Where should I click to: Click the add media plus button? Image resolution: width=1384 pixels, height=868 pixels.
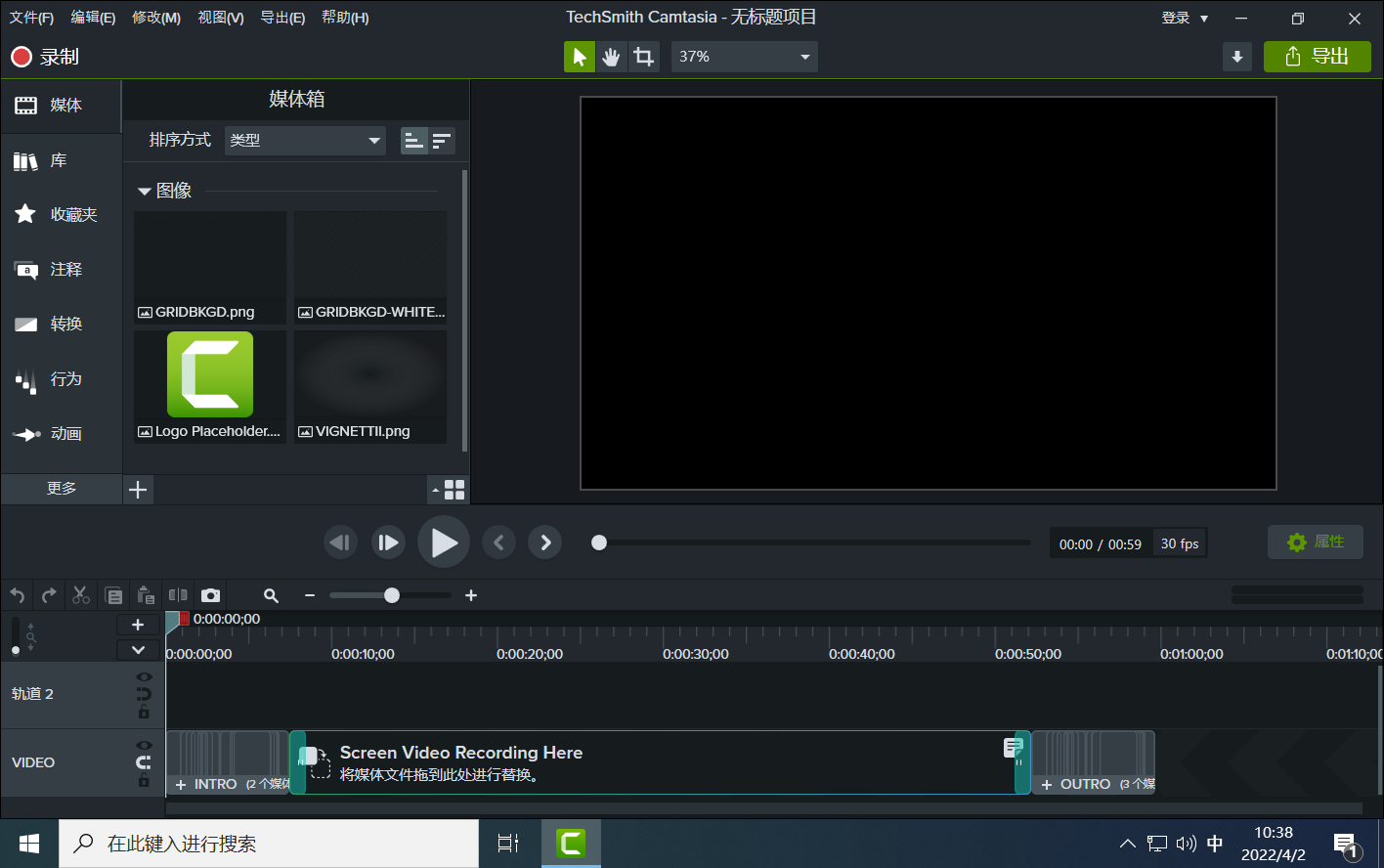point(138,490)
